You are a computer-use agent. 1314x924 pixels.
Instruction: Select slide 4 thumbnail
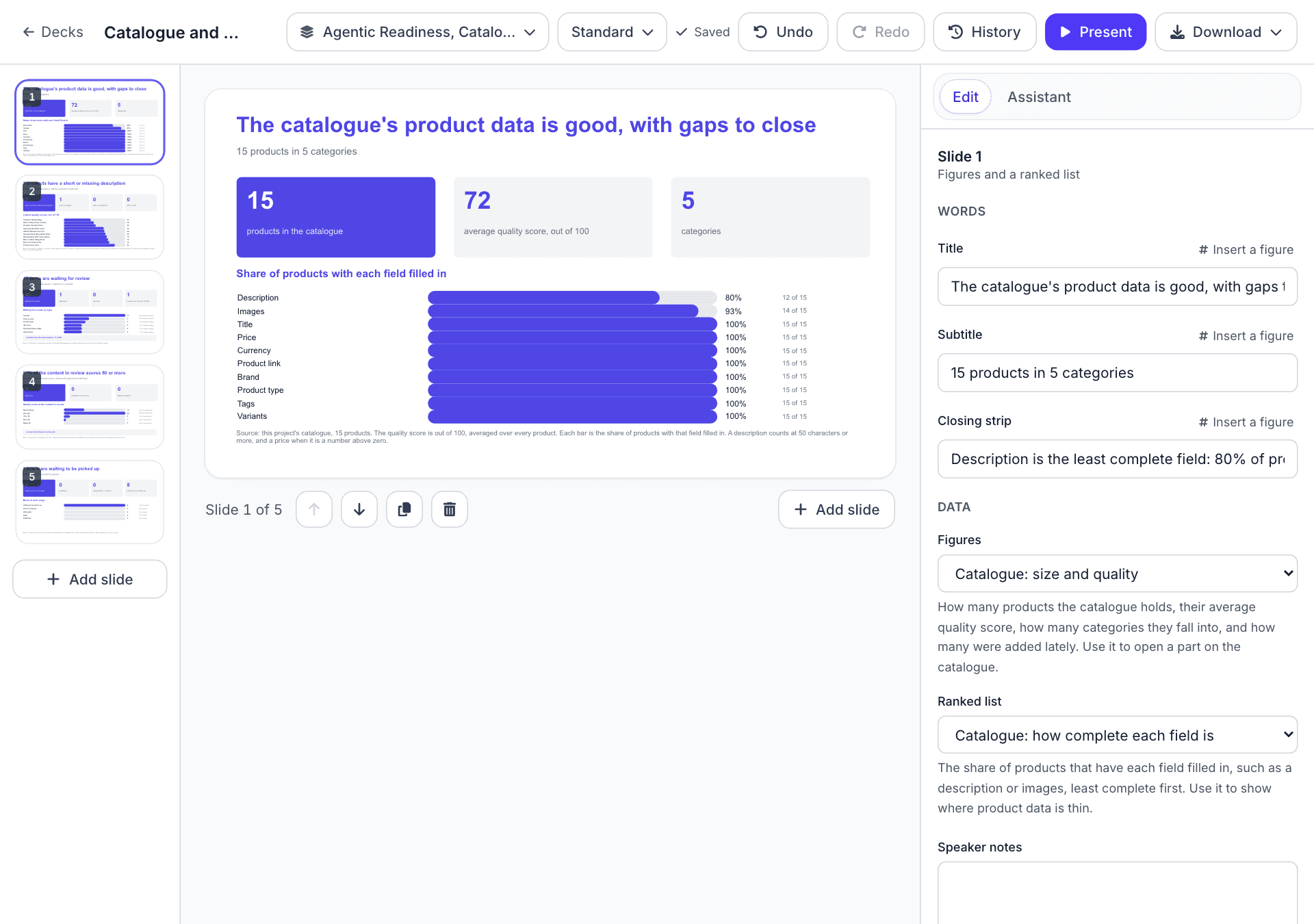click(x=90, y=407)
